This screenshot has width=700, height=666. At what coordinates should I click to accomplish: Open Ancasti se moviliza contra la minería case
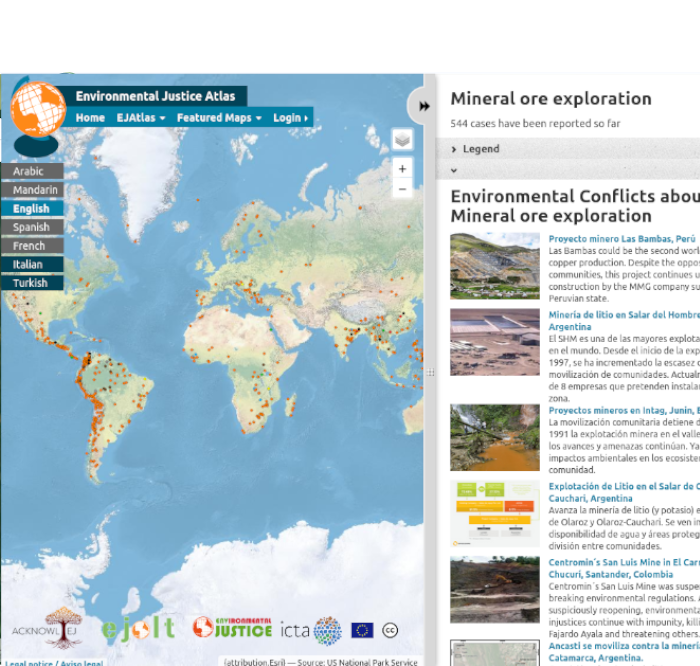[x=624, y=652]
